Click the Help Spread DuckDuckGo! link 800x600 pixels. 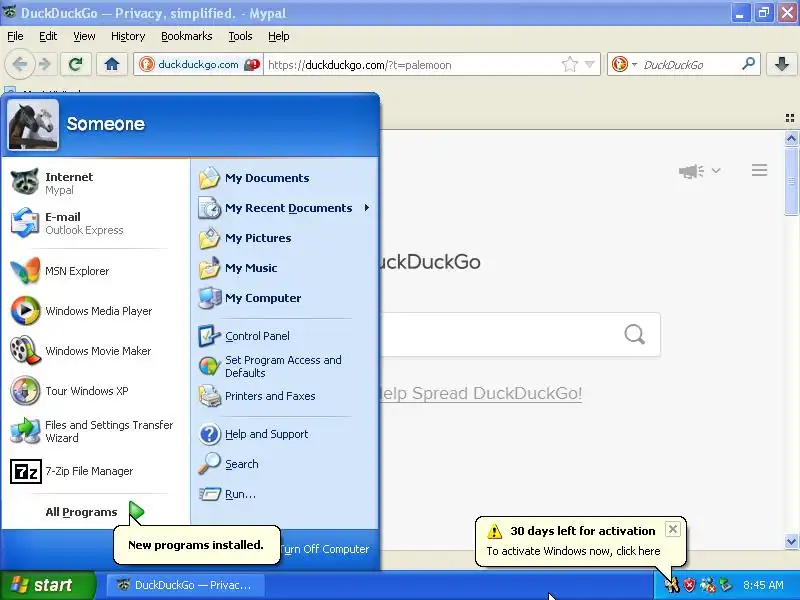(481, 393)
